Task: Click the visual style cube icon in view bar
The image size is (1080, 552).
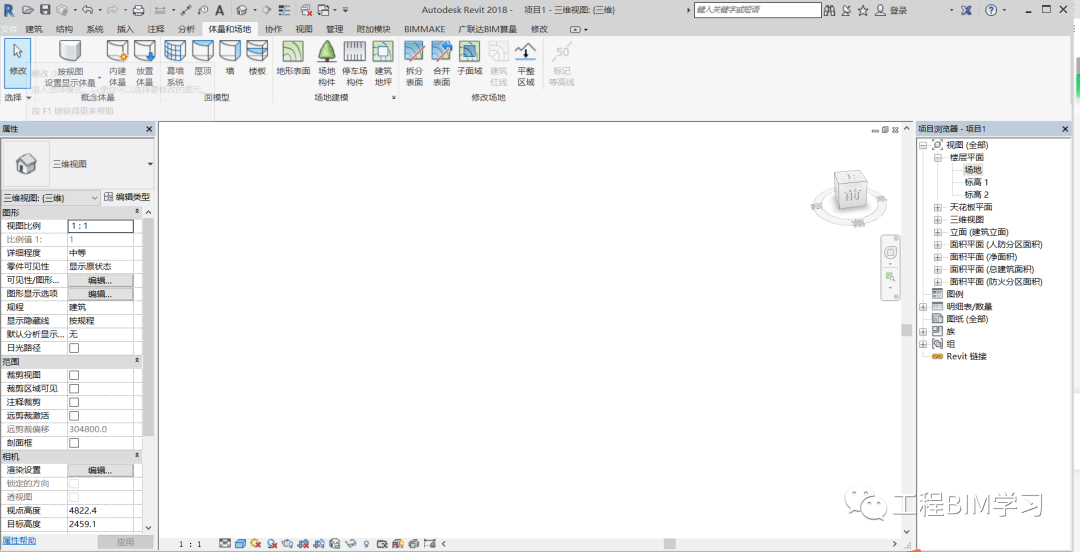Action: (x=240, y=544)
